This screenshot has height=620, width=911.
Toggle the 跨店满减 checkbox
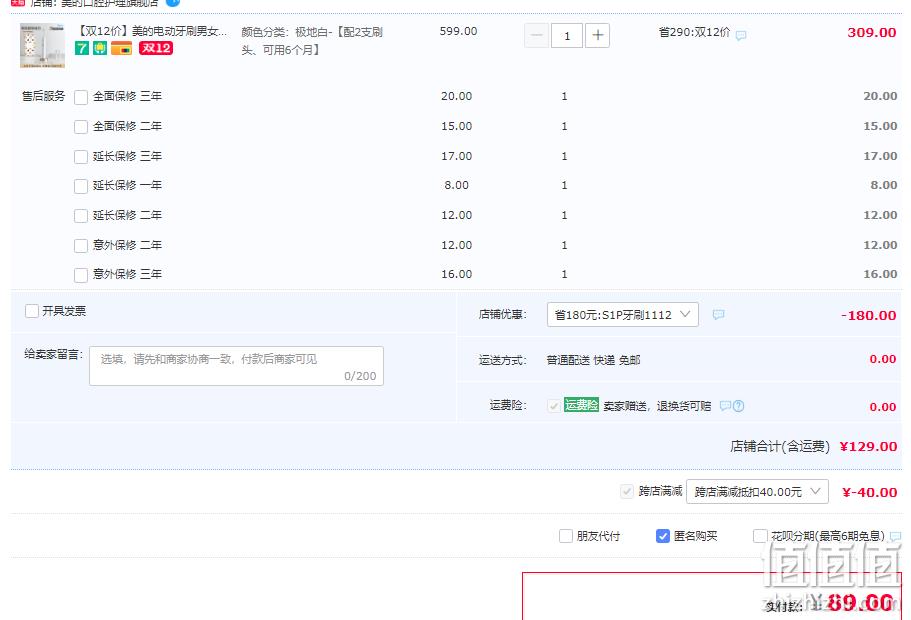tap(626, 492)
